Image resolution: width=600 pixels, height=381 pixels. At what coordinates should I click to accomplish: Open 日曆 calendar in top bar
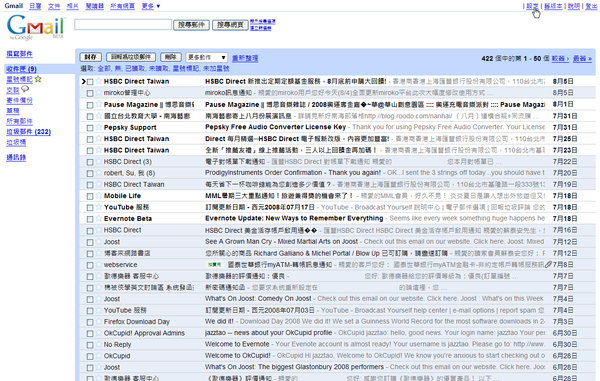point(35,6)
